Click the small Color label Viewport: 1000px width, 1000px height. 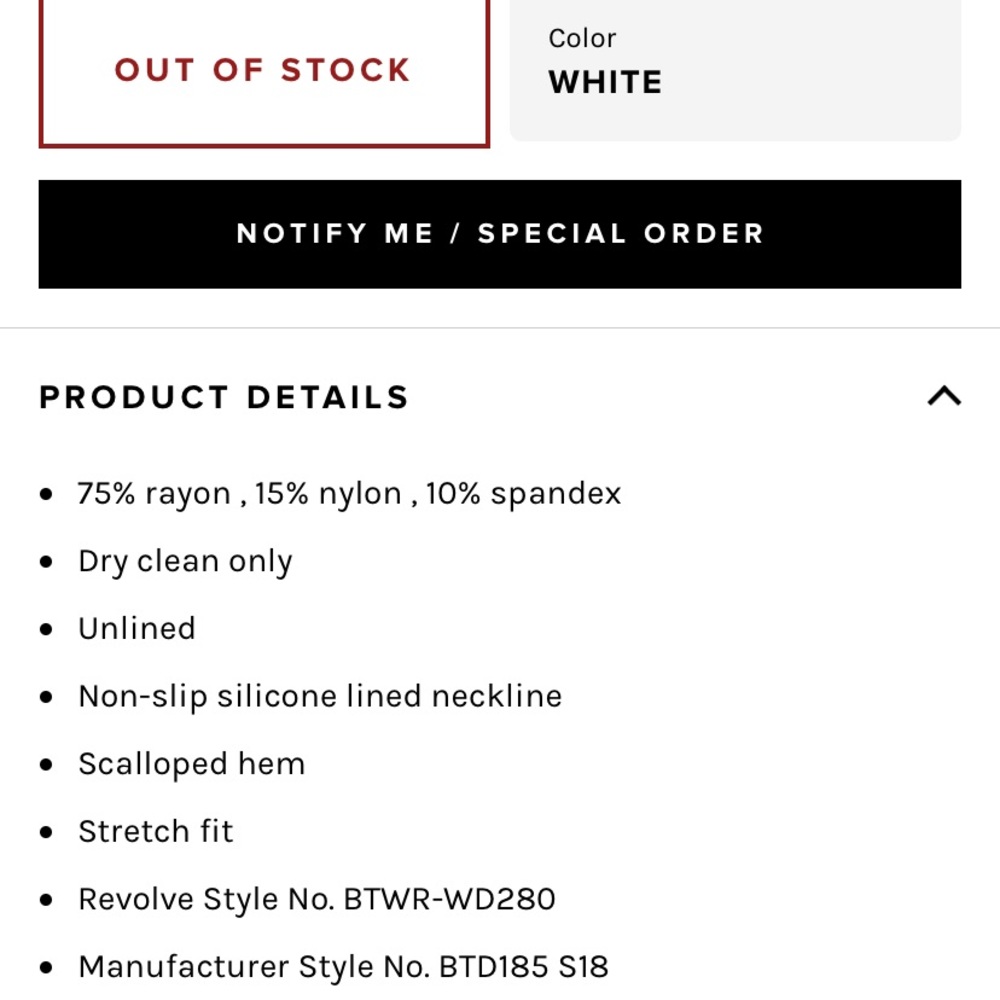(582, 39)
